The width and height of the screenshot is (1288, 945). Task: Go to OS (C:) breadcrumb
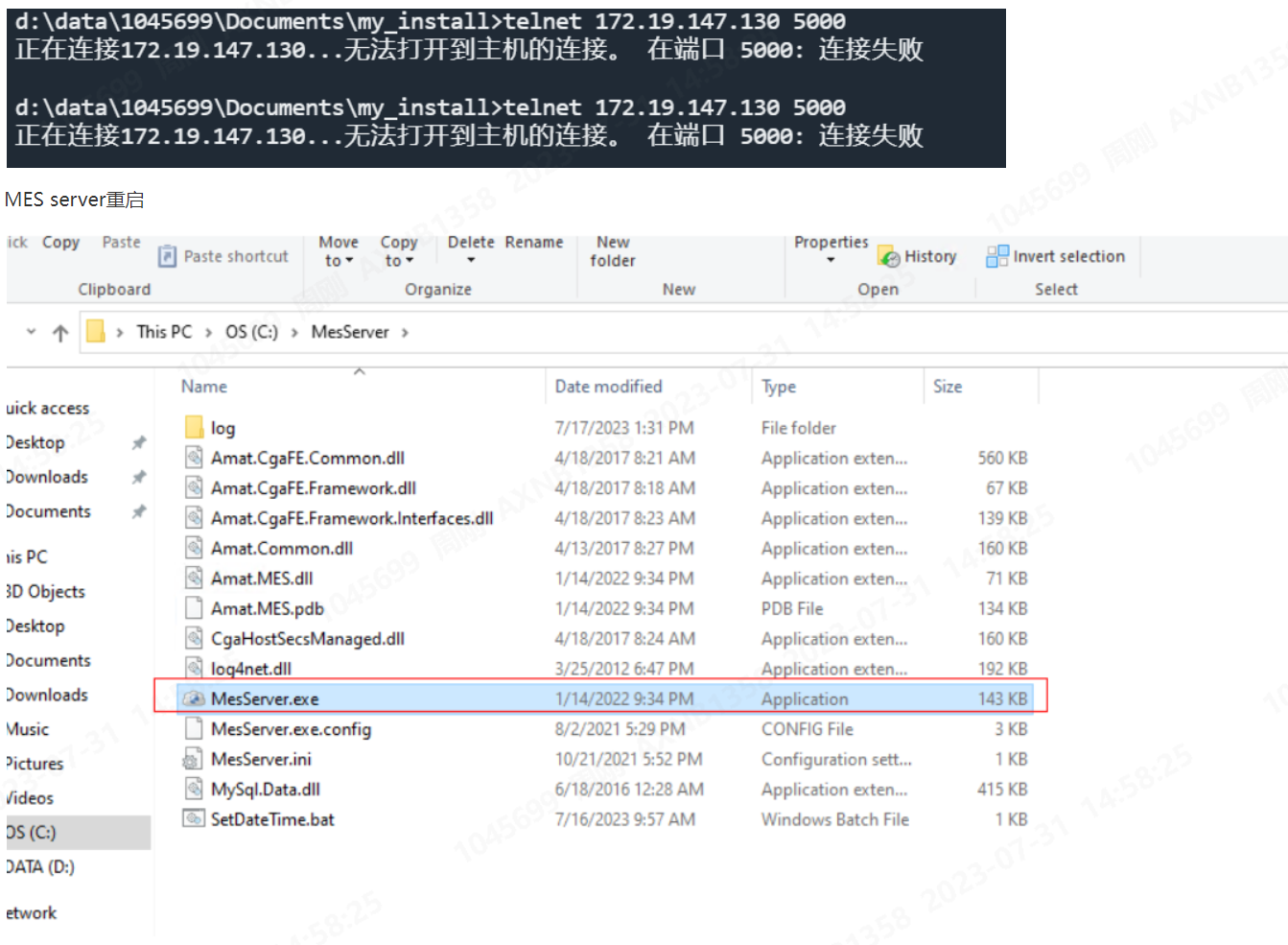coord(251,332)
